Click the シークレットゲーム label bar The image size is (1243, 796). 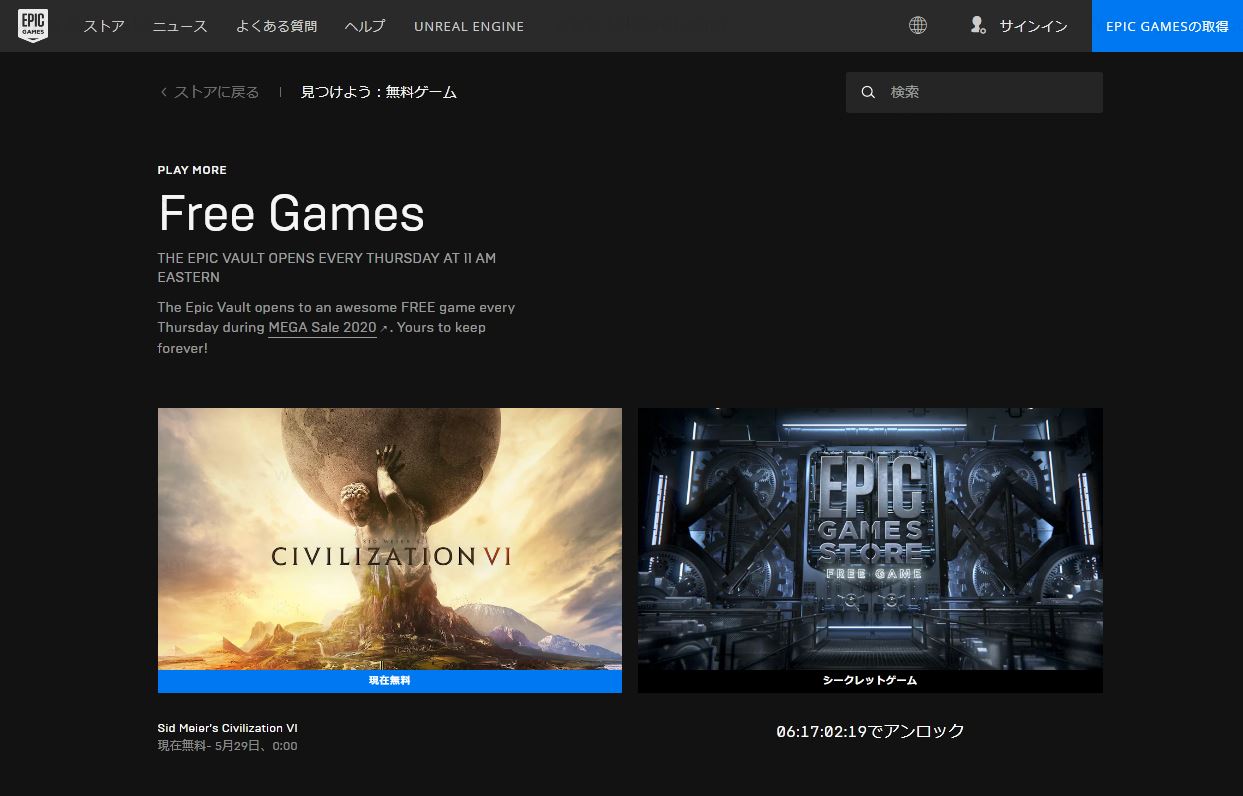(870, 681)
